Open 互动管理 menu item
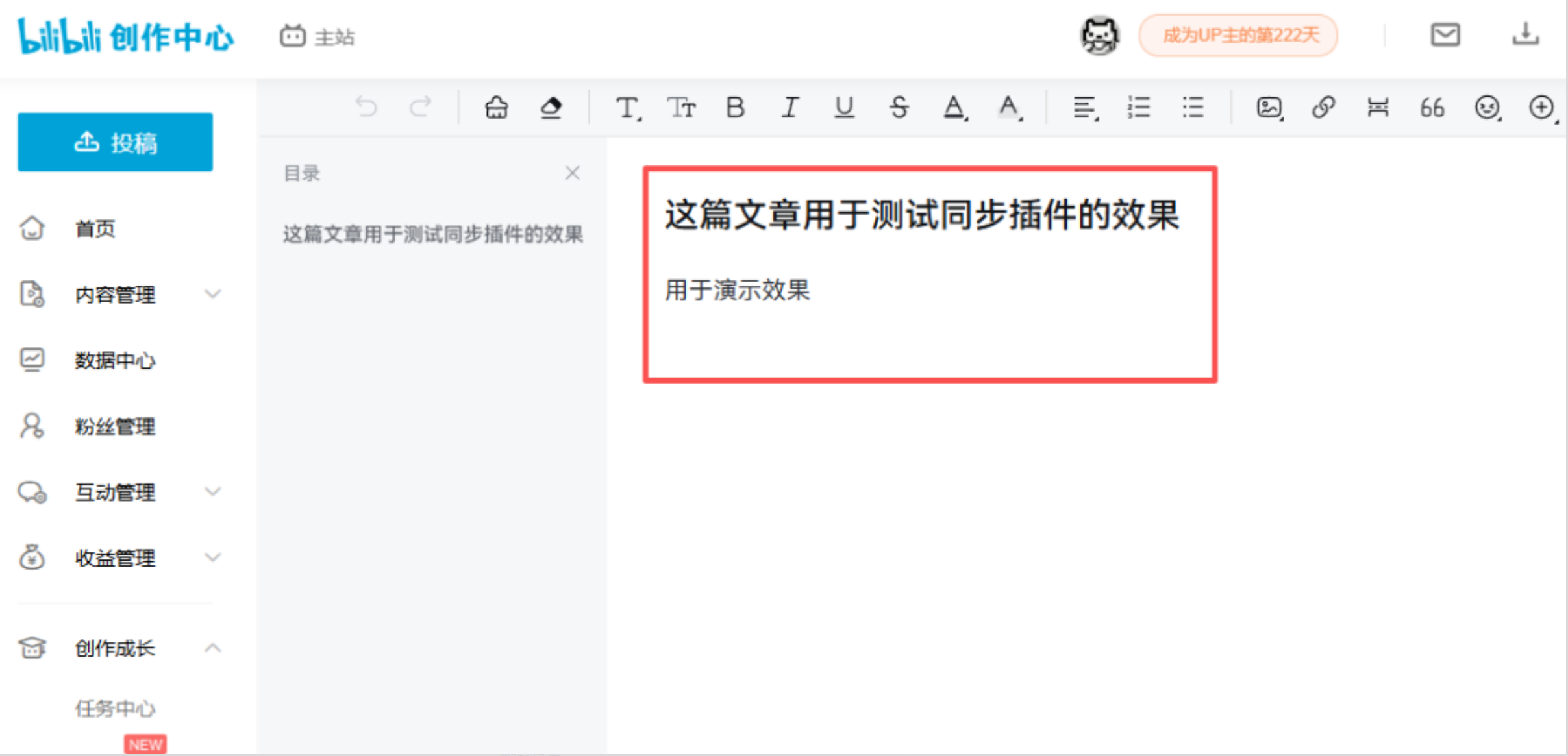 point(115,492)
